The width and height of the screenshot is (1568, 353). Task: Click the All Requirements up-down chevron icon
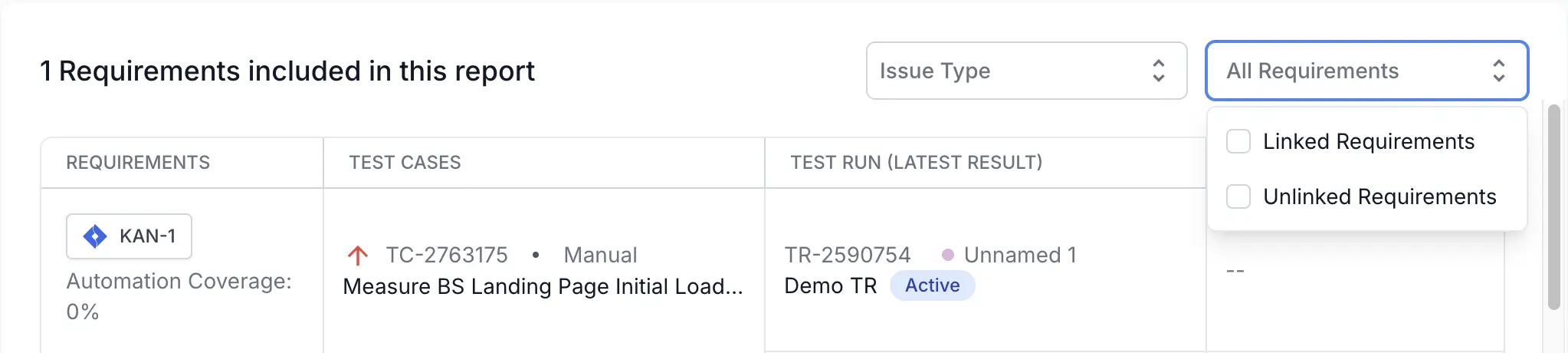[1499, 71]
